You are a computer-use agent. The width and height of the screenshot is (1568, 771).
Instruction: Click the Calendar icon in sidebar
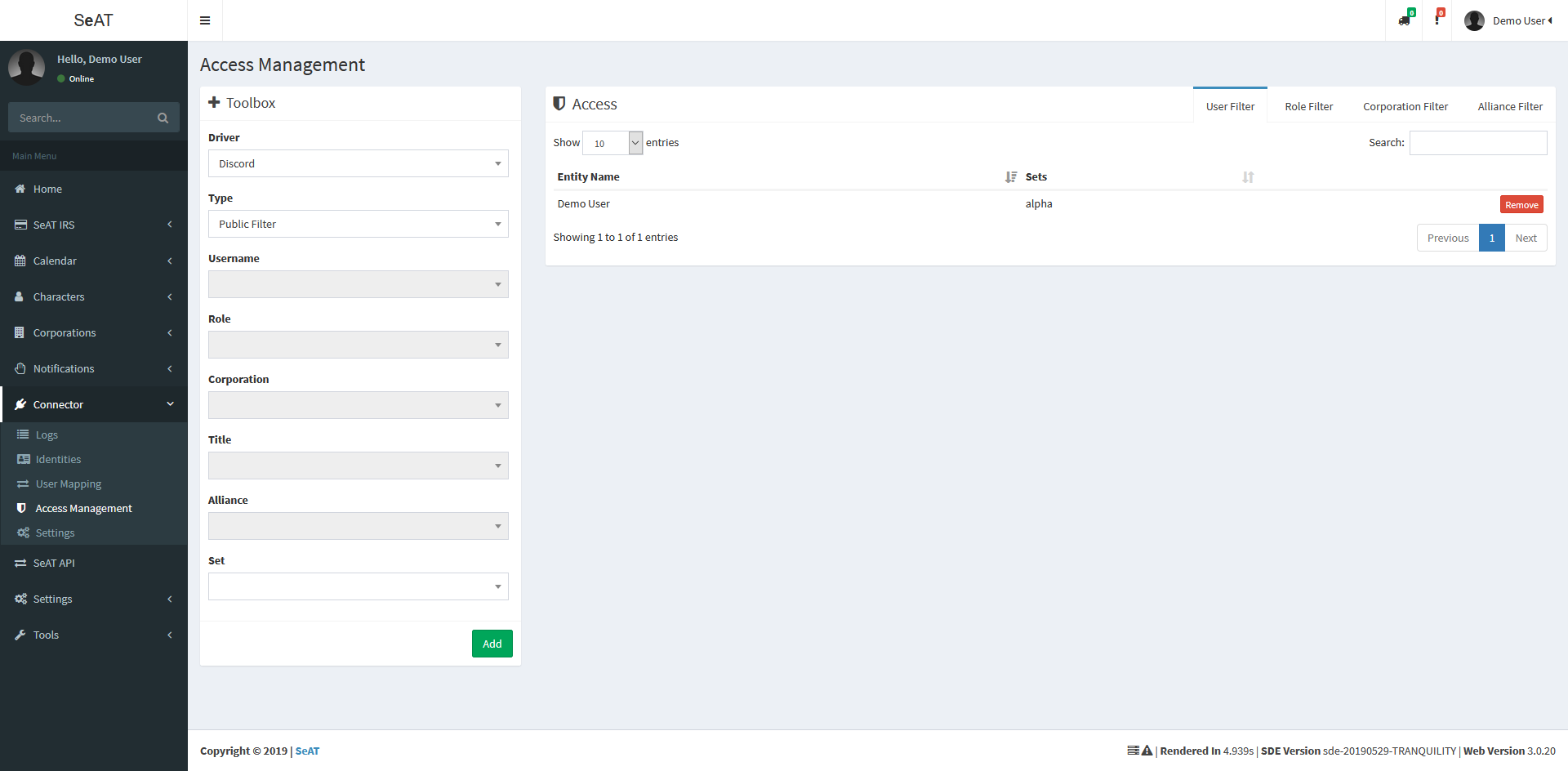pos(20,261)
